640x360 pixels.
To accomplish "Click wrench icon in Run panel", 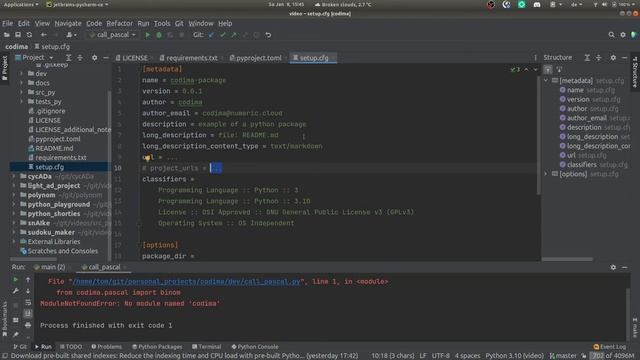I will (16, 291).
